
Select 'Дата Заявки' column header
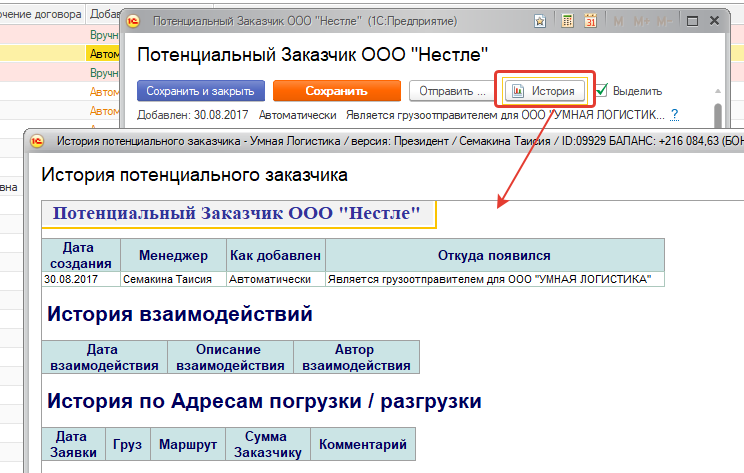point(73,444)
